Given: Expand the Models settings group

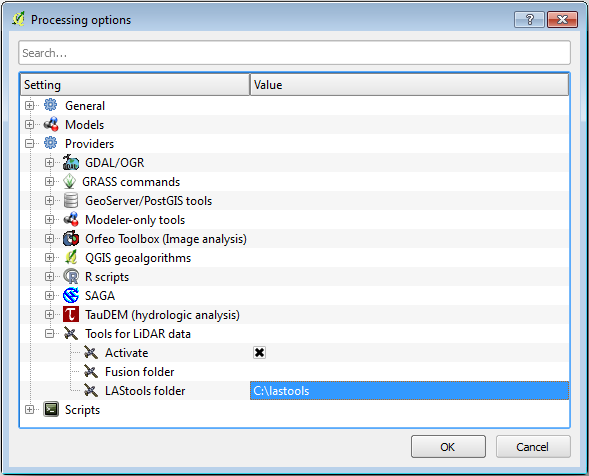Looking at the screenshot, I should 29,124.
